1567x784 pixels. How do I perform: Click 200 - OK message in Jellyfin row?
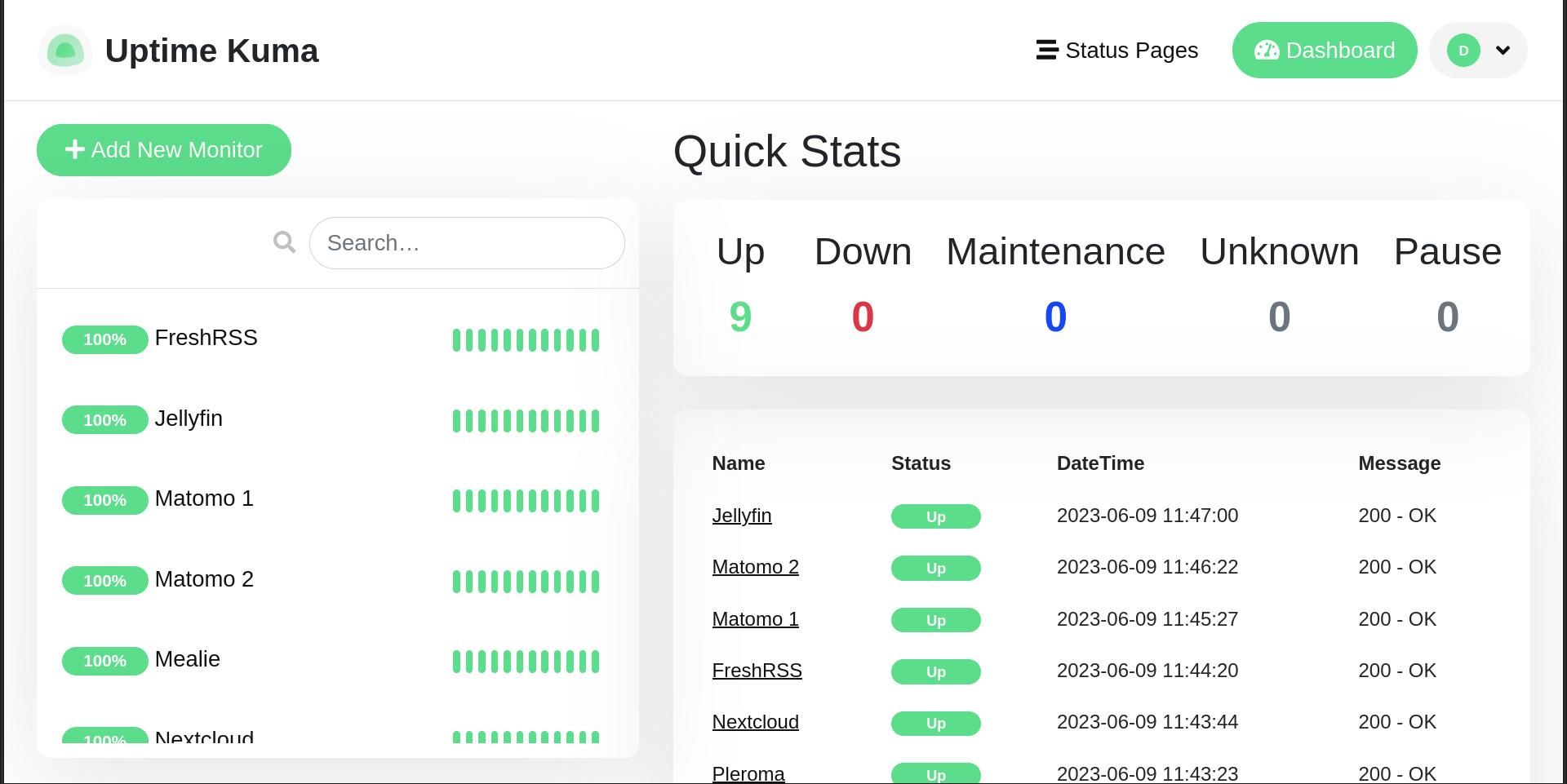(x=1397, y=516)
